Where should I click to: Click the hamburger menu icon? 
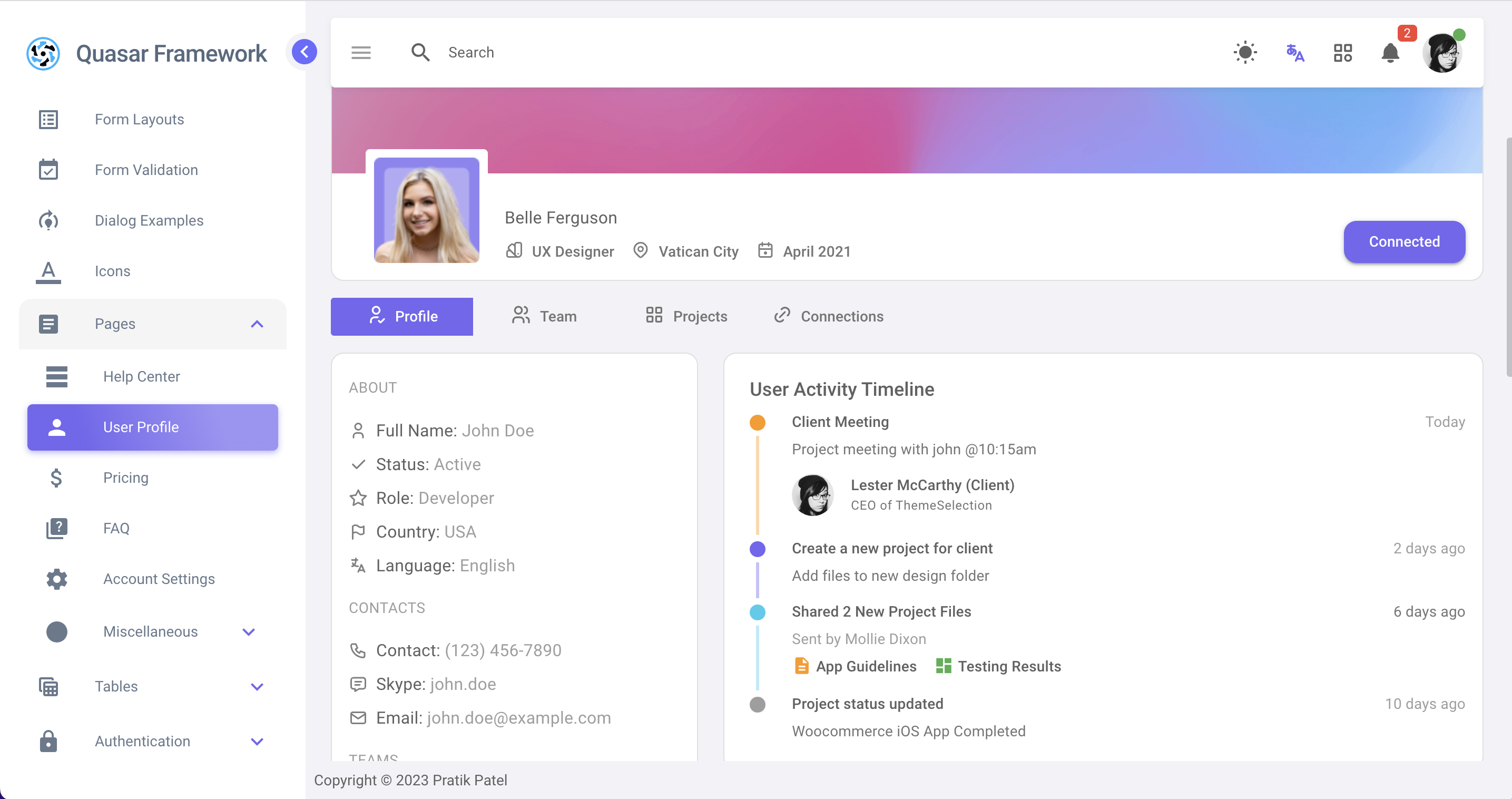click(361, 52)
